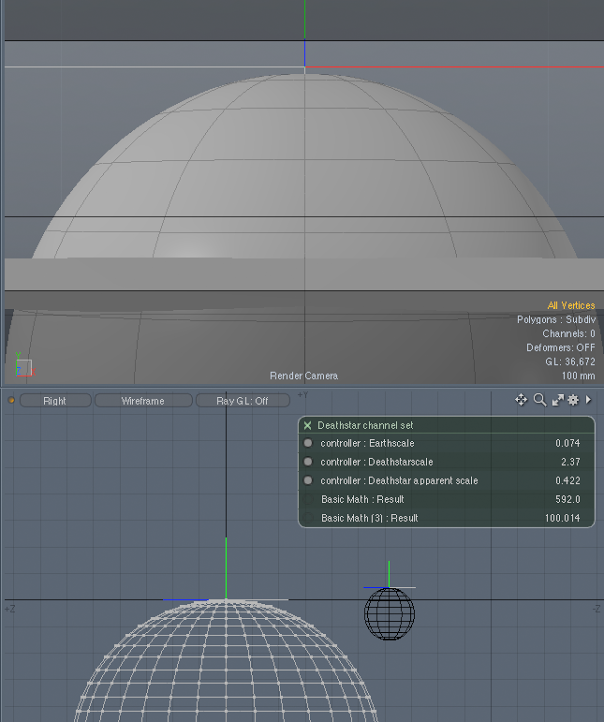The width and height of the screenshot is (604, 722).
Task: Click the XYZ axis orientation gizmo
Action: pos(24,365)
